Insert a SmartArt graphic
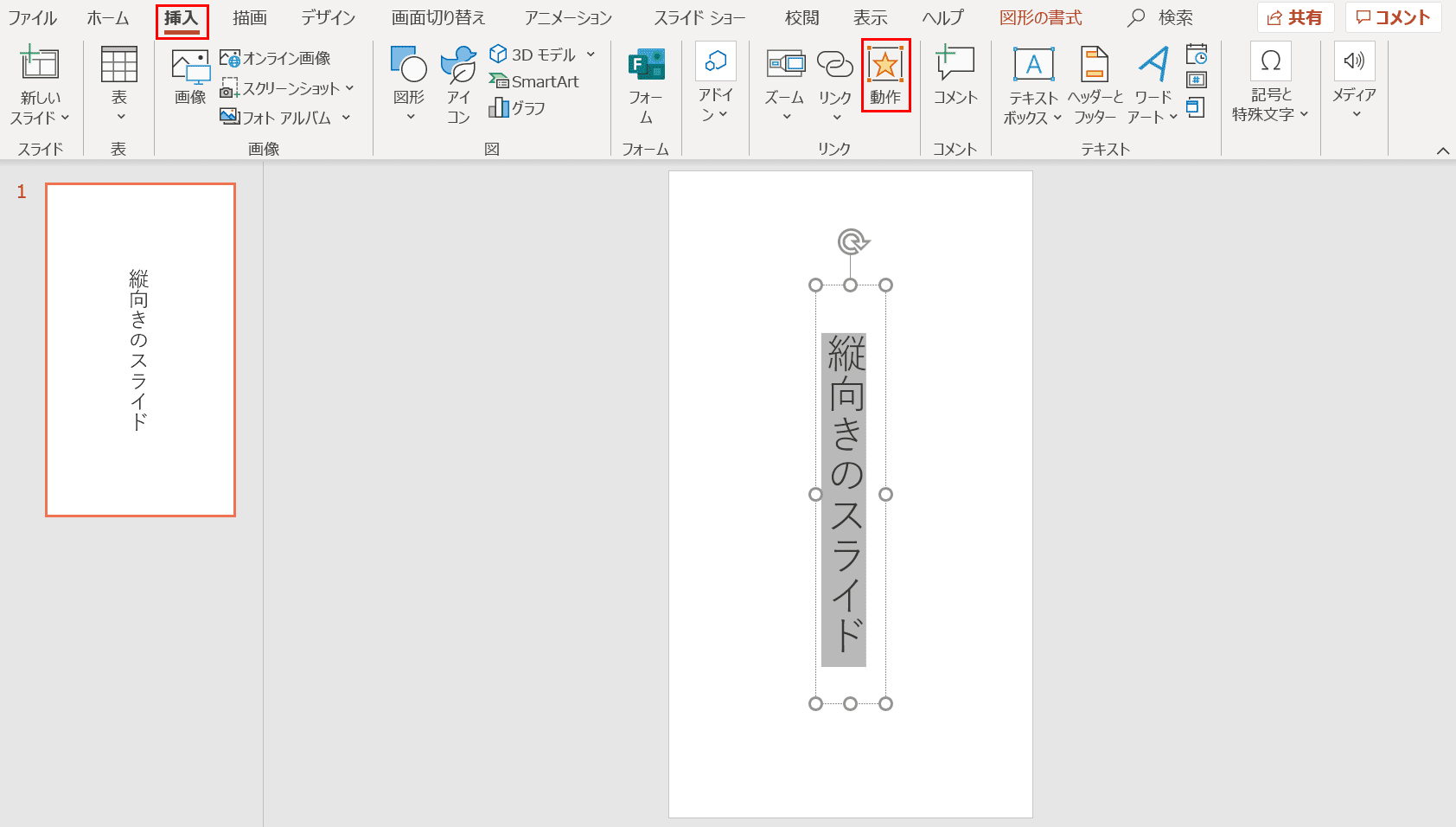 coord(533,81)
